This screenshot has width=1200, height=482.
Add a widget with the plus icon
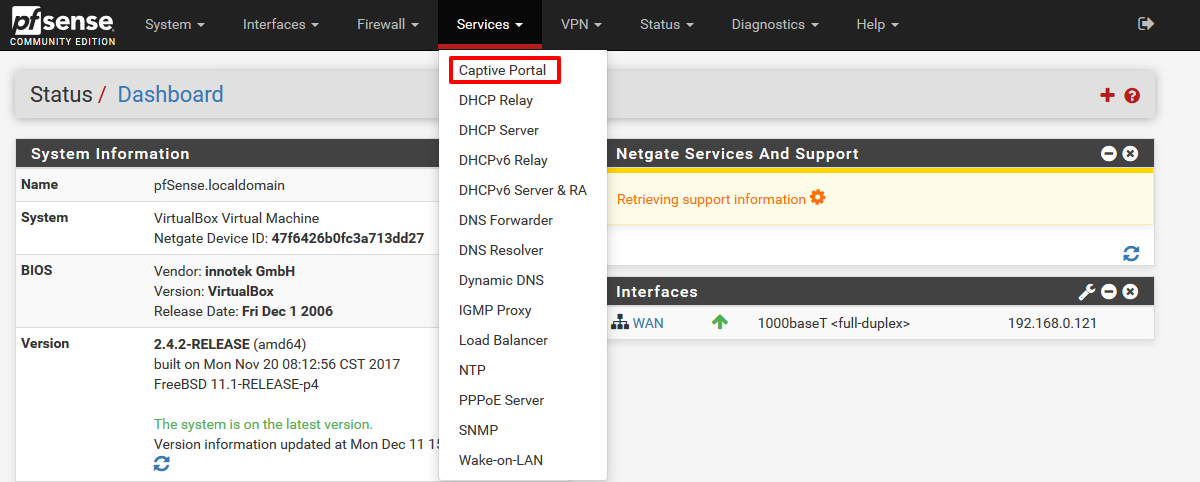coord(1107,95)
